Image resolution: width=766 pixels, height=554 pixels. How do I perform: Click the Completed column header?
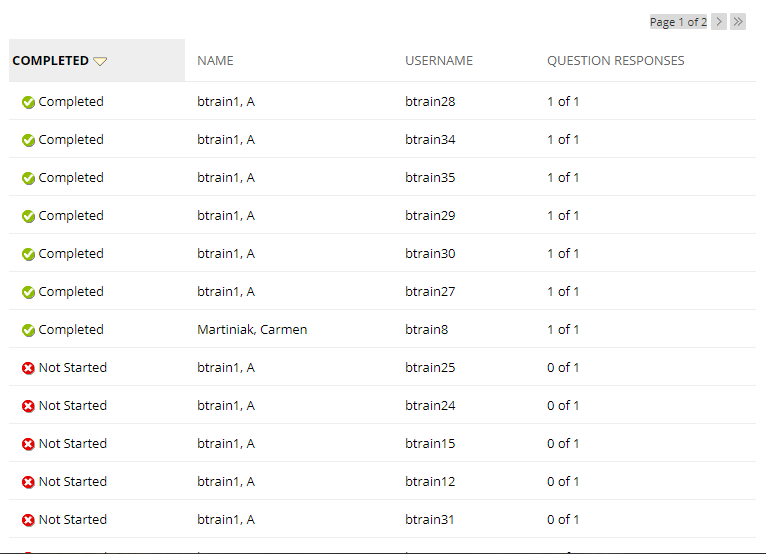tap(51, 61)
